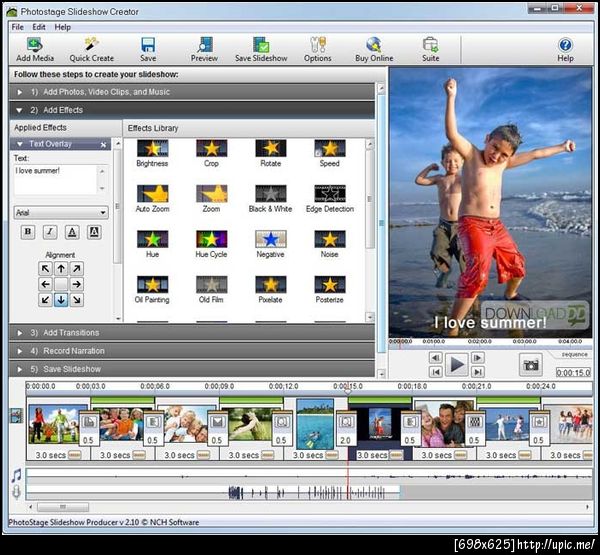Choose the Old Film effect

[x=211, y=290]
